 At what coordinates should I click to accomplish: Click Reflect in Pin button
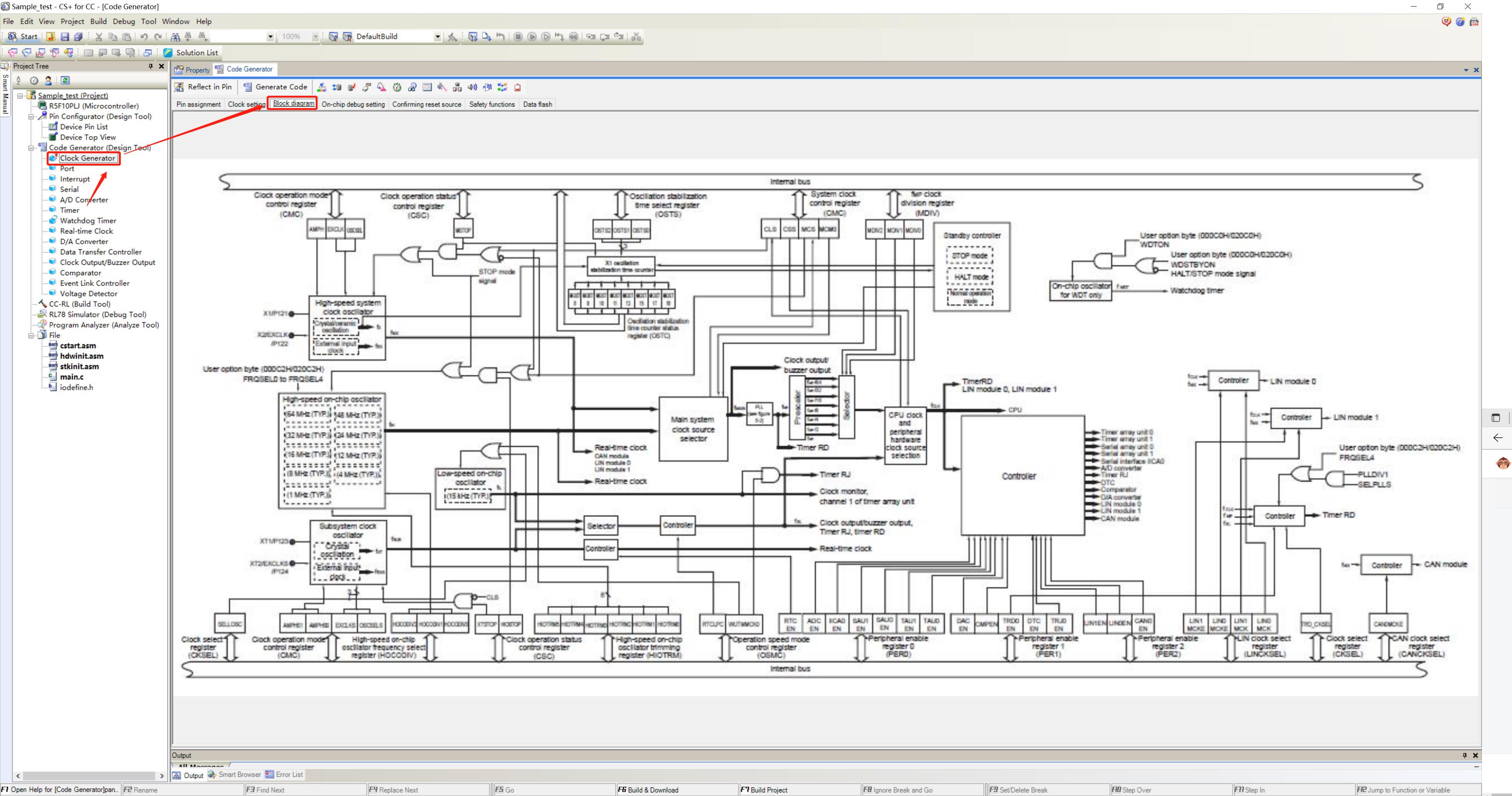coord(203,87)
